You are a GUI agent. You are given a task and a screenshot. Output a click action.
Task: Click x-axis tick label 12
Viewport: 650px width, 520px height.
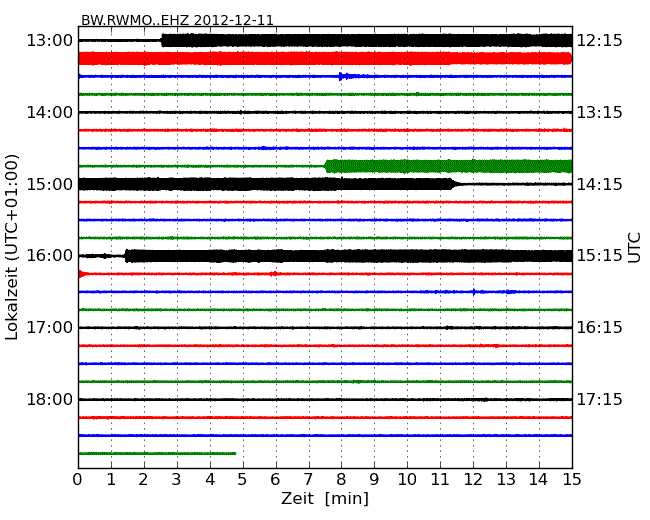[473, 480]
